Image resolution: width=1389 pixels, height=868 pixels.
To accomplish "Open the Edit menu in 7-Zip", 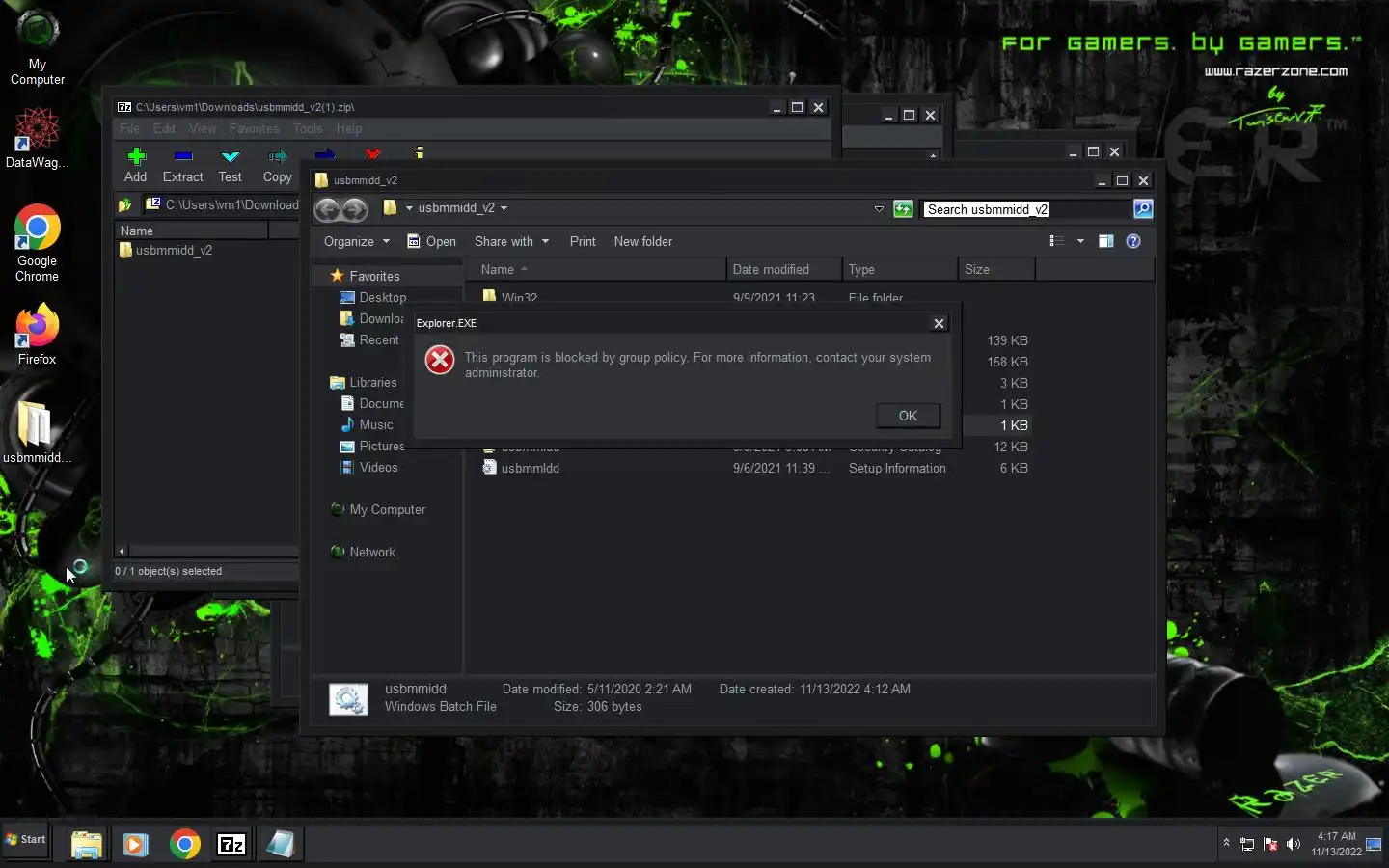I will (x=164, y=128).
